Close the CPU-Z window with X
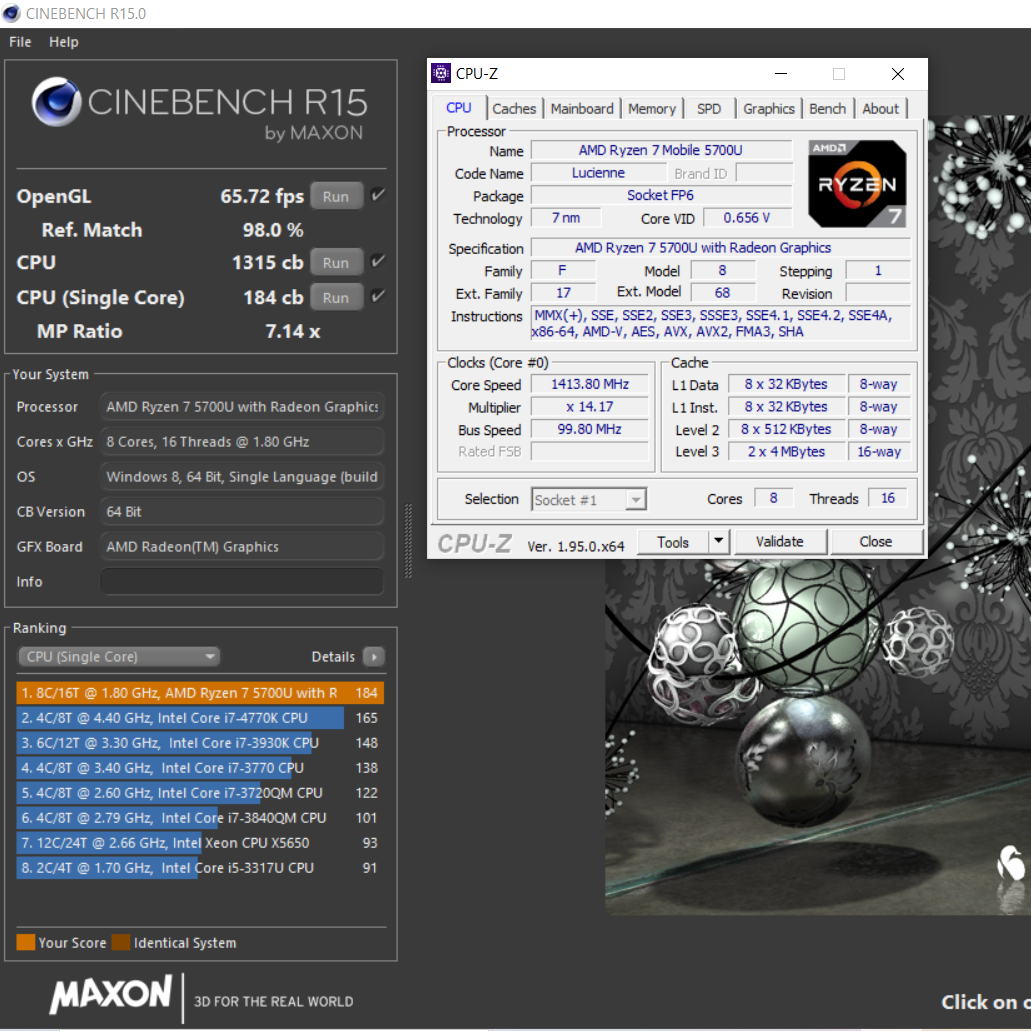This screenshot has width=1031, height=1031. (x=898, y=74)
